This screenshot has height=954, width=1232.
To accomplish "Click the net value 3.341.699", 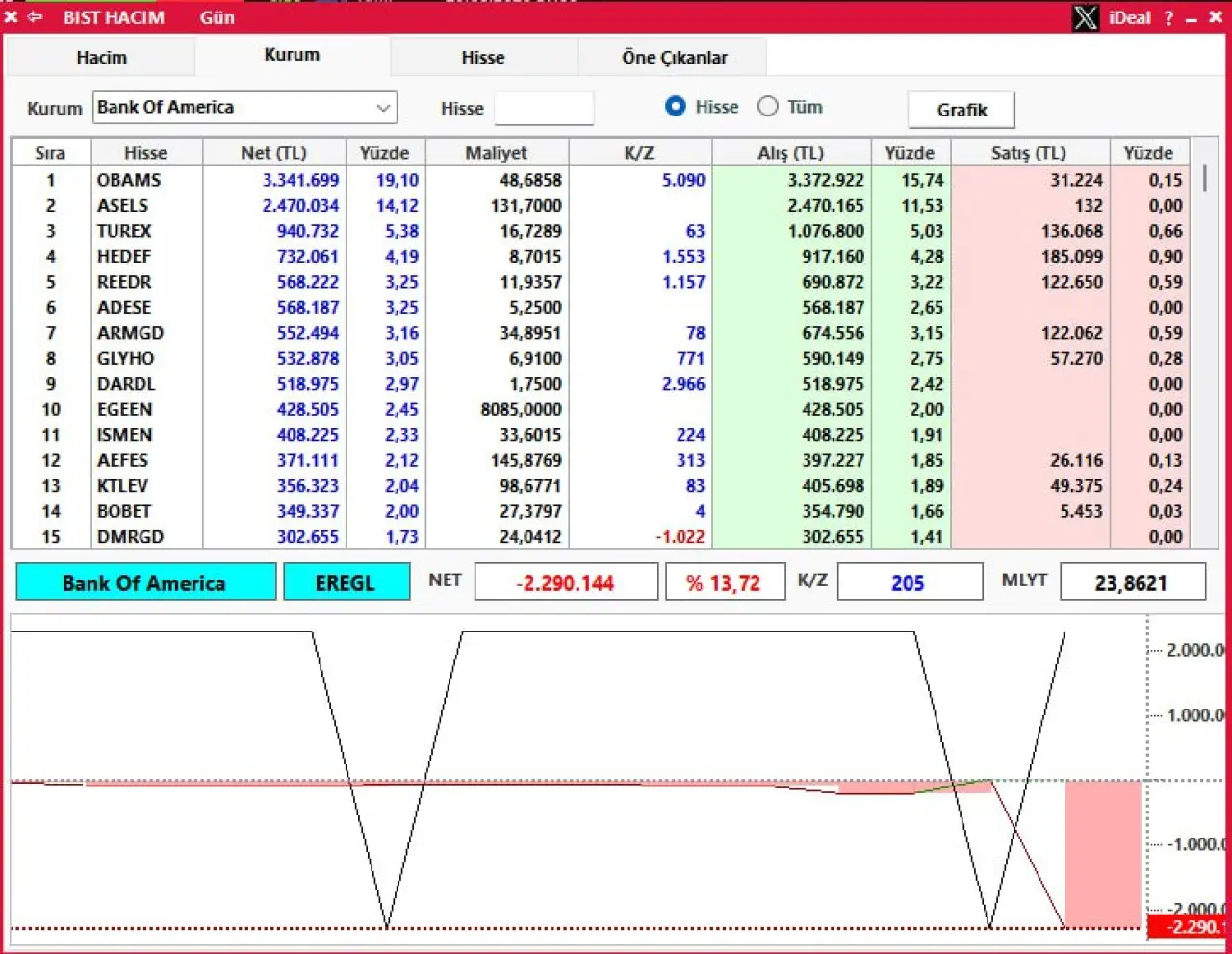I will pyautogui.click(x=300, y=180).
